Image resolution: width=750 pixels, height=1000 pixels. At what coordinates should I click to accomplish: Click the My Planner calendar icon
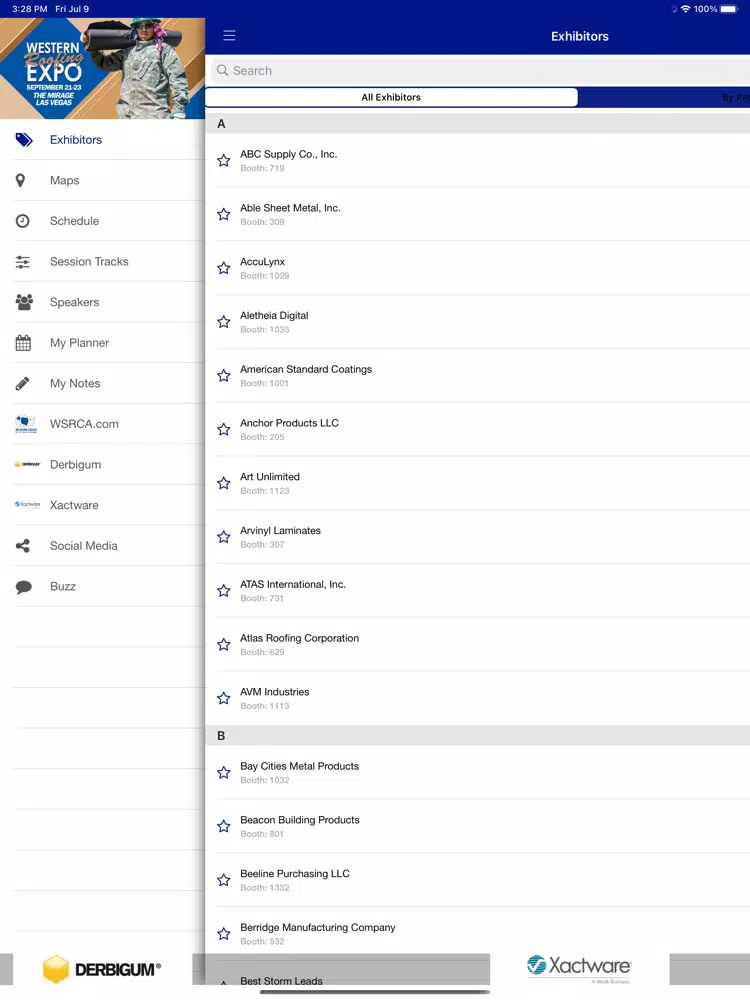tap(23, 343)
